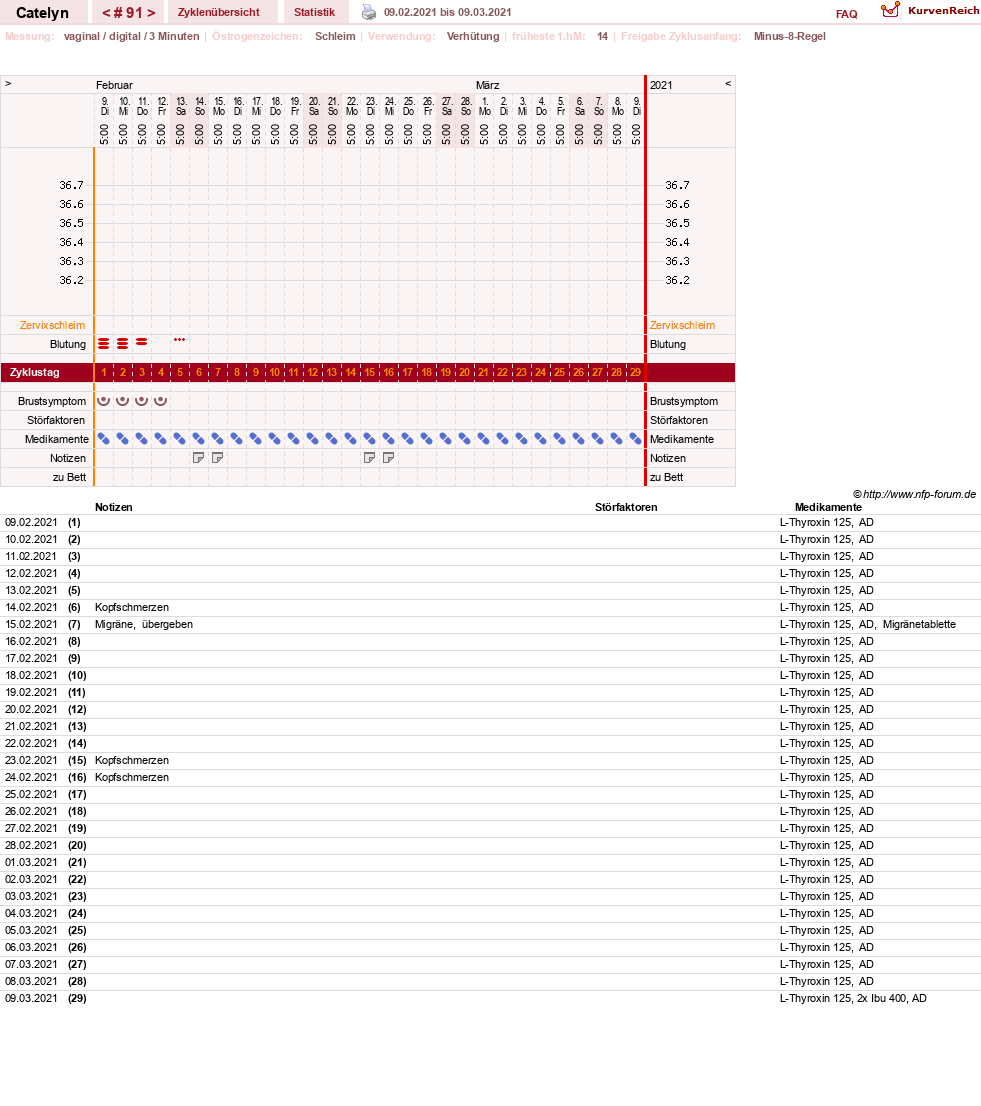Image resolution: width=981 pixels, height=1106 pixels.
Task: Click measurement value vaginal / digital / 3 Minuten
Action: [x=132, y=36]
